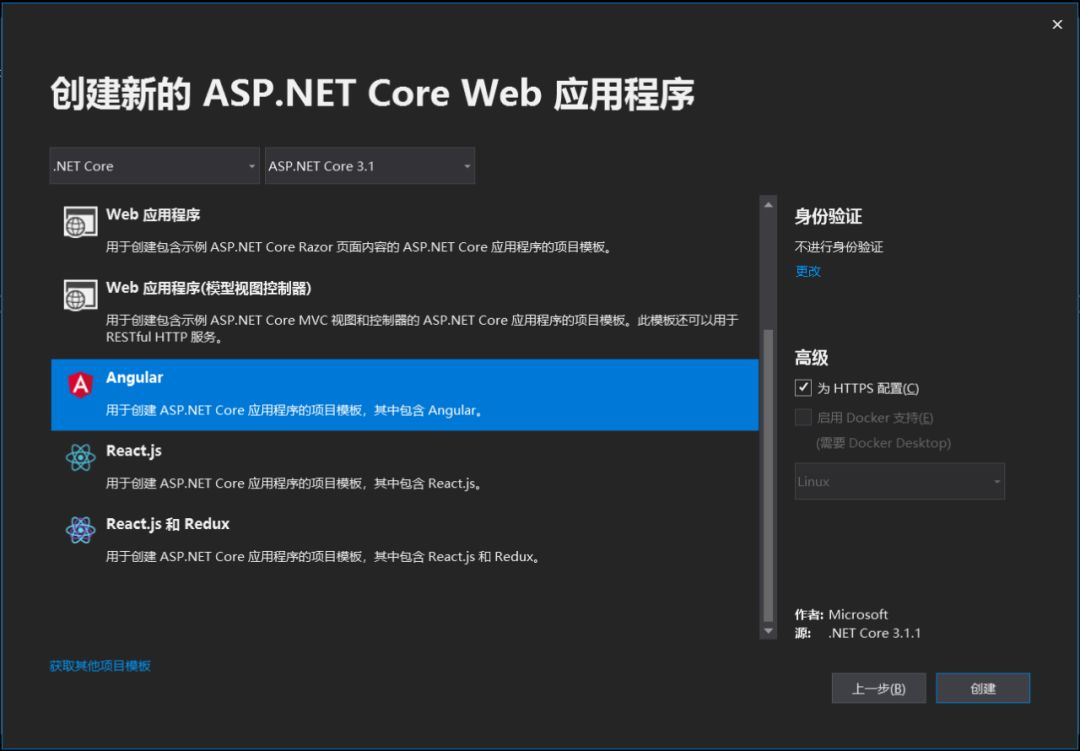Viewport: 1080px width, 751px height.
Task: Close the dialog with the X button
Action: click(x=1057, y=25)
